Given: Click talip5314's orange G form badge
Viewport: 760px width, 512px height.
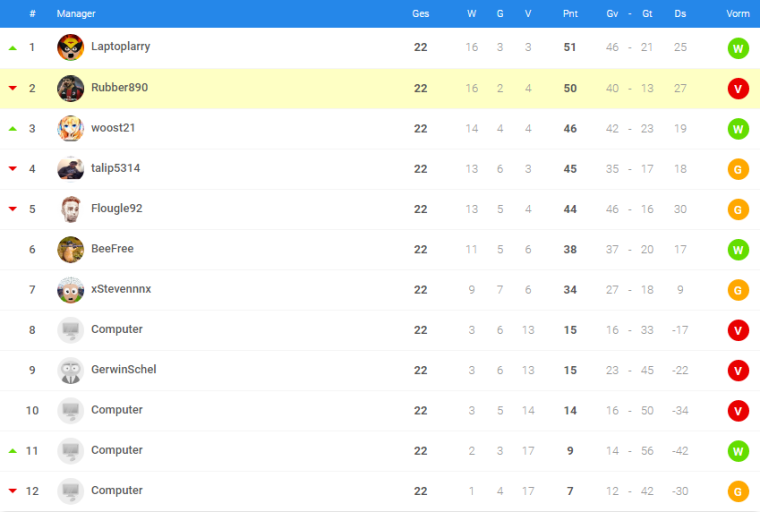Looking at the screenshot, I should [738, 169].
